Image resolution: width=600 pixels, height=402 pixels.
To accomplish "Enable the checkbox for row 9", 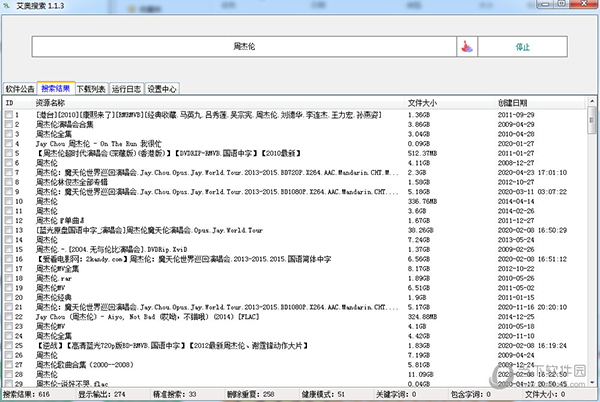I will pos(8,191).
